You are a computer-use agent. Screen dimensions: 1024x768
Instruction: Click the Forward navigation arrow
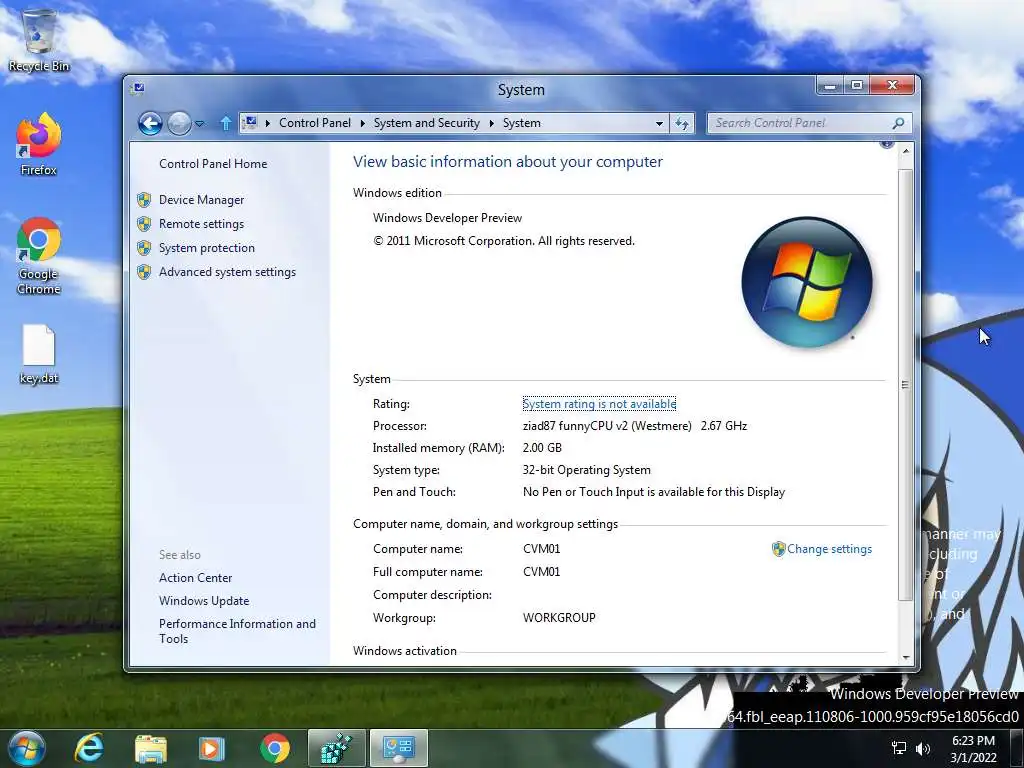click(179, 123)
